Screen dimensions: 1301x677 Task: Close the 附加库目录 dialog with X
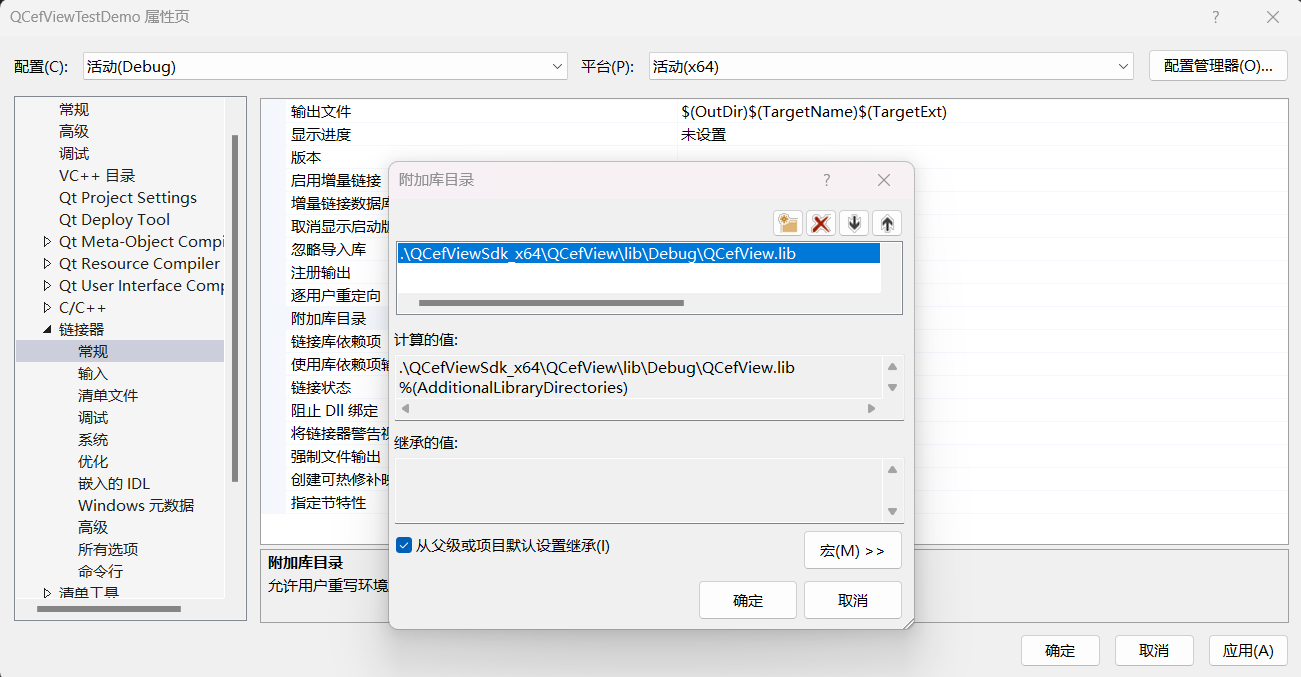[884, 180]
